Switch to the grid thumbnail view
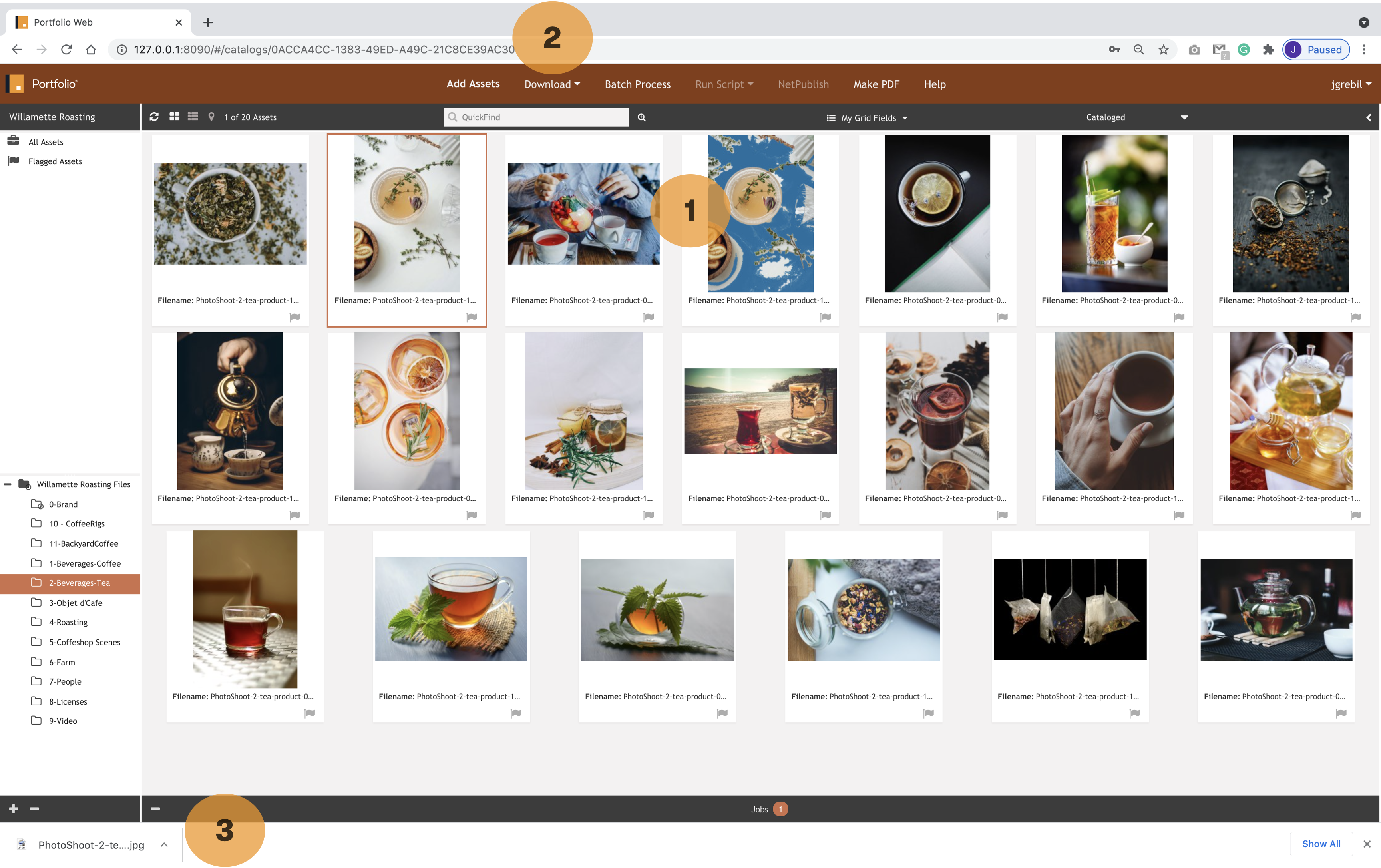The height and width of the screenshot is (868, 1381). 174,117
